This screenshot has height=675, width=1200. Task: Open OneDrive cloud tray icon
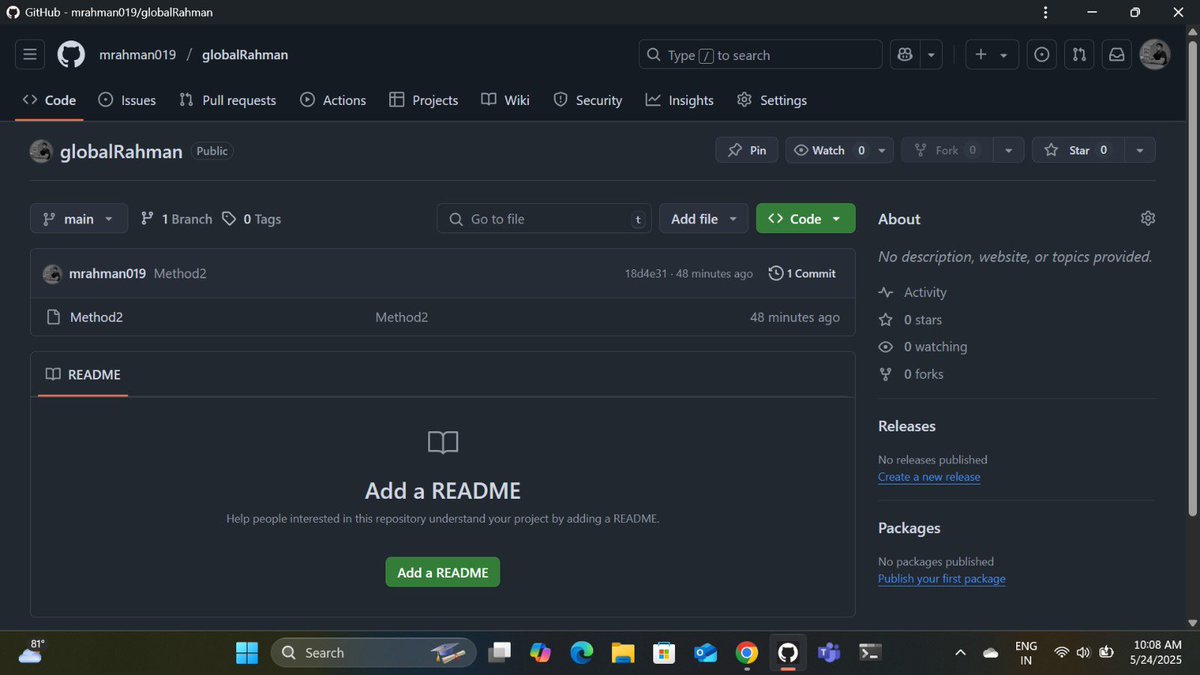pos(991,653)
